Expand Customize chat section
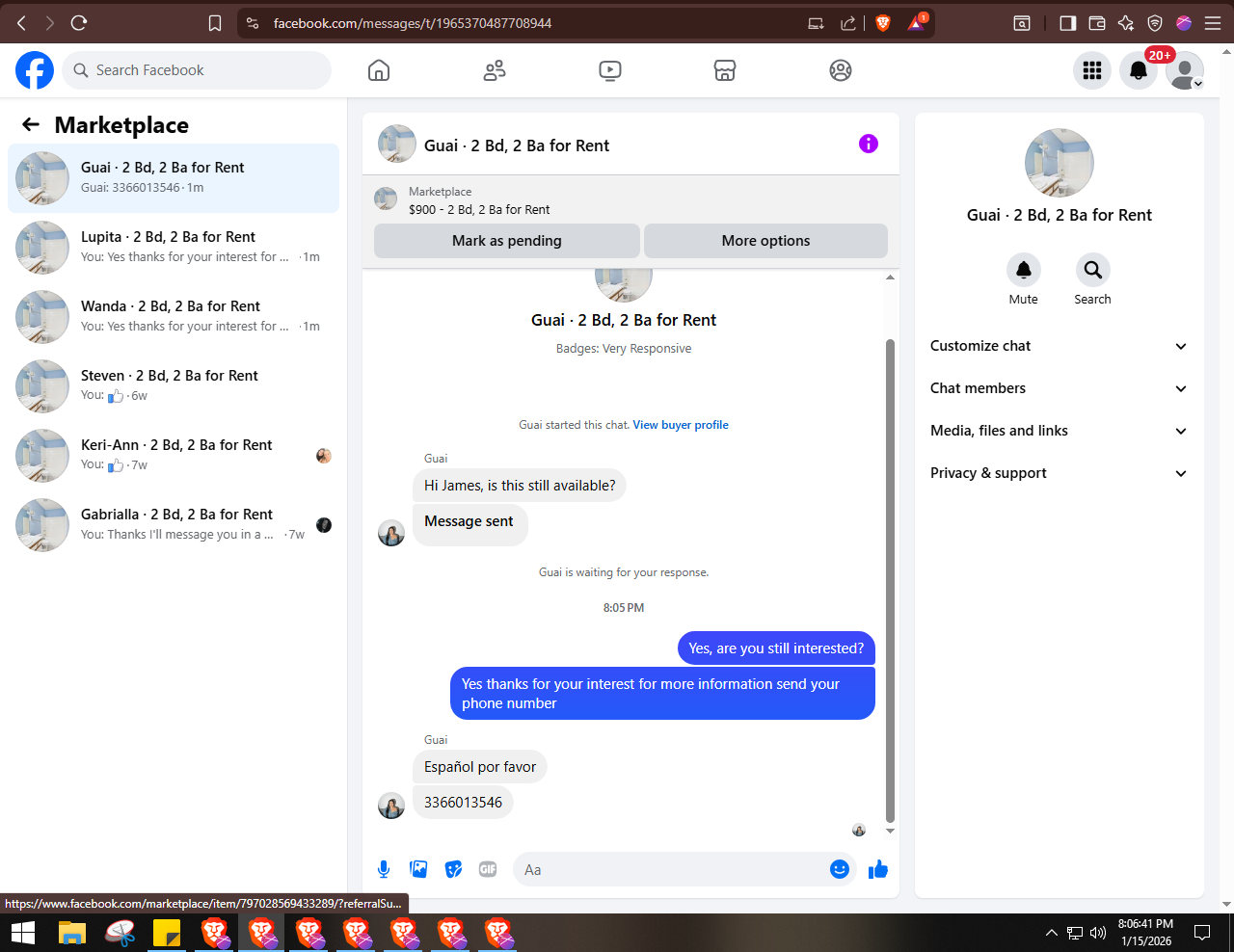This screenshot has height=952, width=1234. click(1059, 346)
